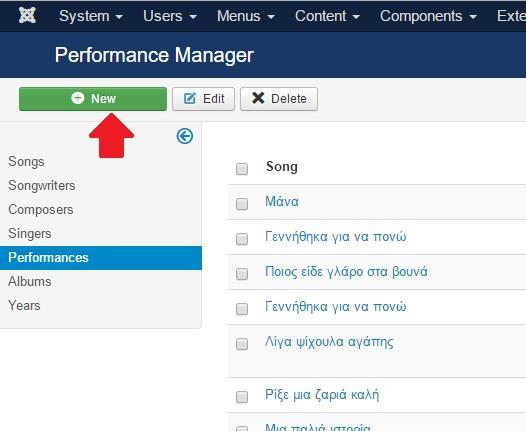This screenshot has width=526, height=431.
Task: Select Songs in the sidebar
Action: point(26,161)
